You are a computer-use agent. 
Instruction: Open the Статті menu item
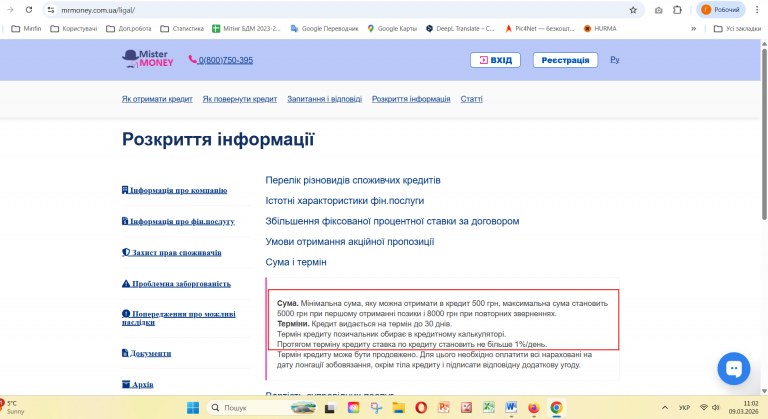(471, 99)
